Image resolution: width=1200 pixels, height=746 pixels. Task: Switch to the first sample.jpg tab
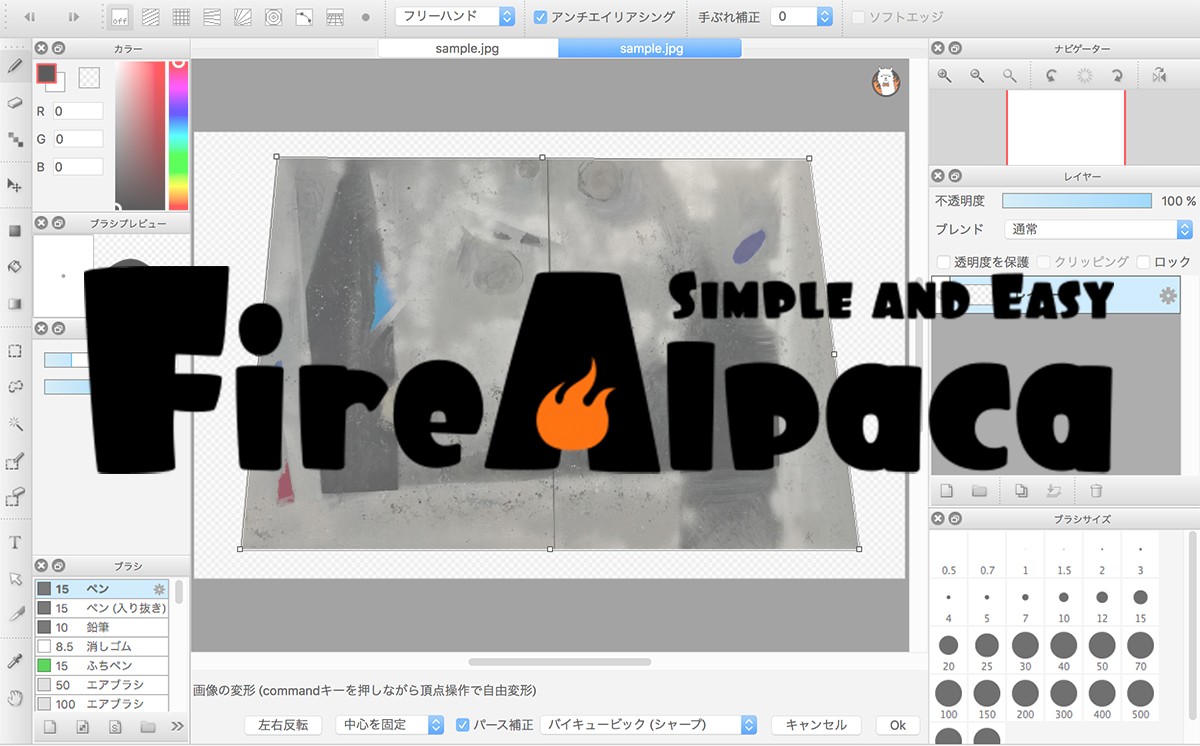point(468,48)
